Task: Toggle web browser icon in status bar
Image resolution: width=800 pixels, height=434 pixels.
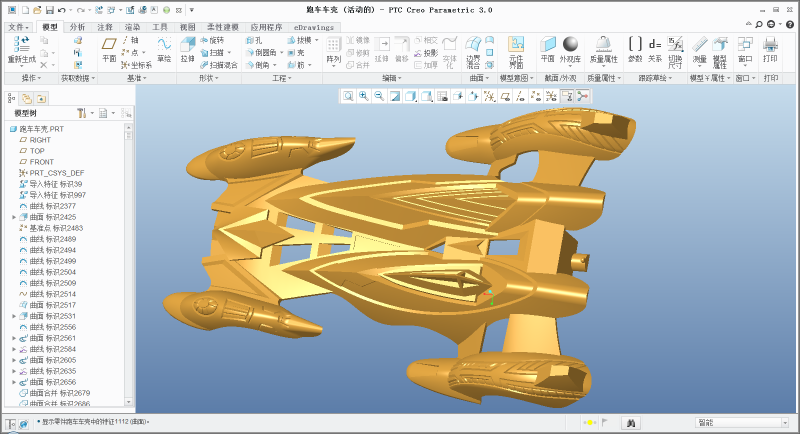Action: coord(23,423)
